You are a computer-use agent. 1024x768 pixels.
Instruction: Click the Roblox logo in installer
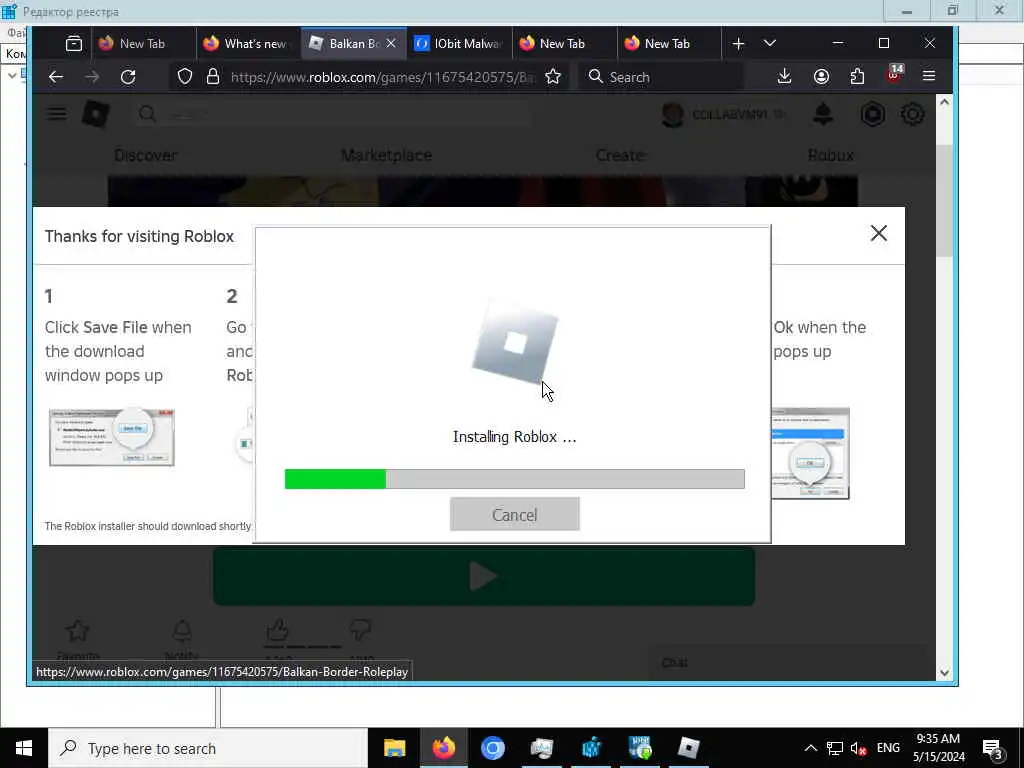coord(515,342)
